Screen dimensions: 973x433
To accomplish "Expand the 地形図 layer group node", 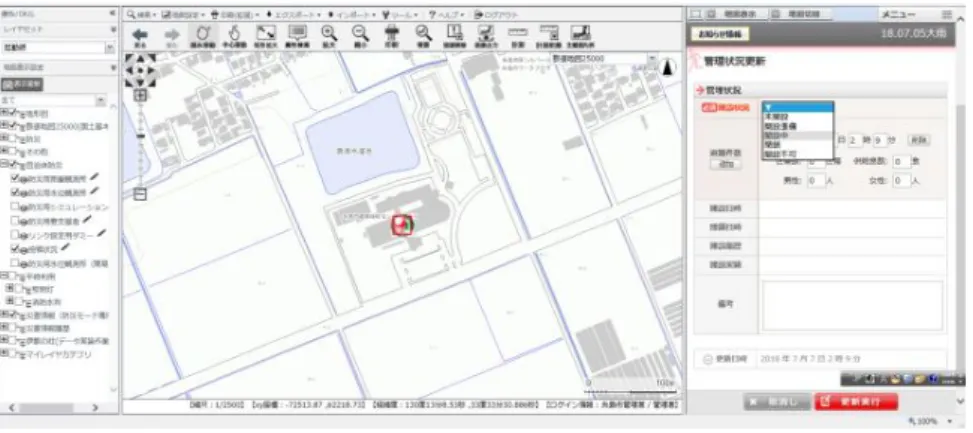I will pos(4,114).
